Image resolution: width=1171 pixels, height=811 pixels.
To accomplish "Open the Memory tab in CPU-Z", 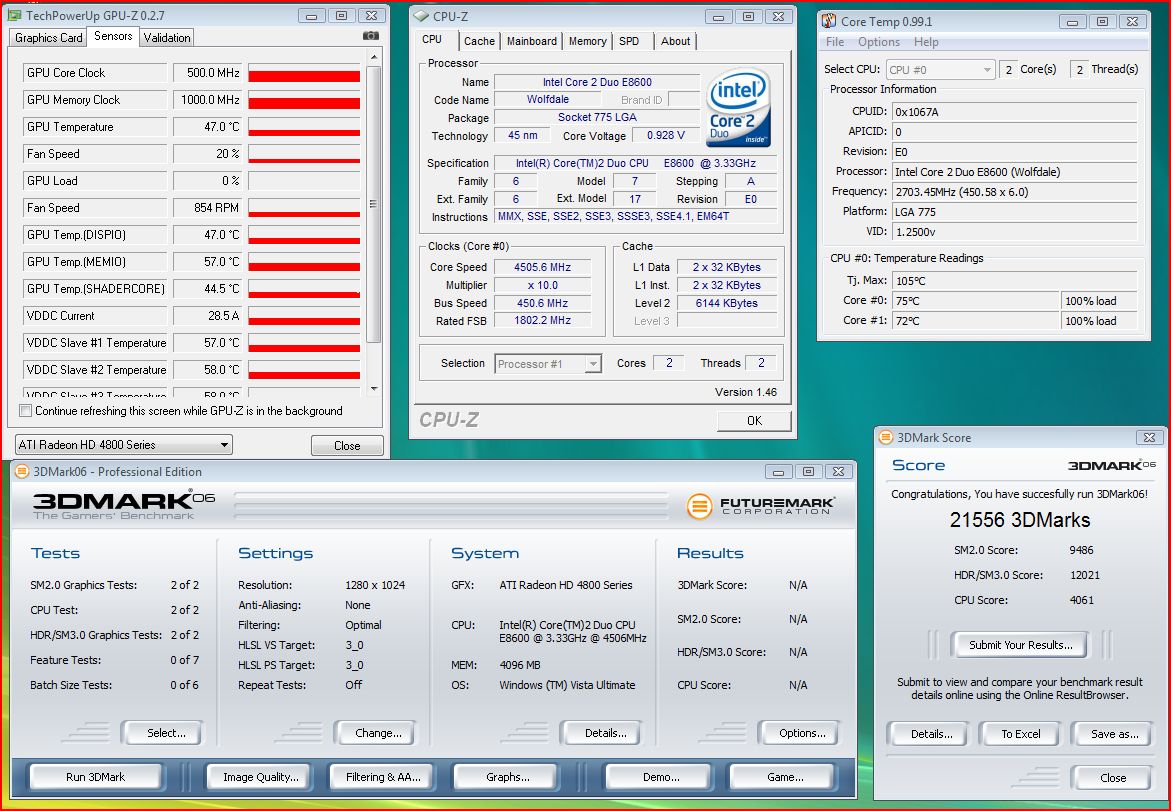I will [588, 41].
